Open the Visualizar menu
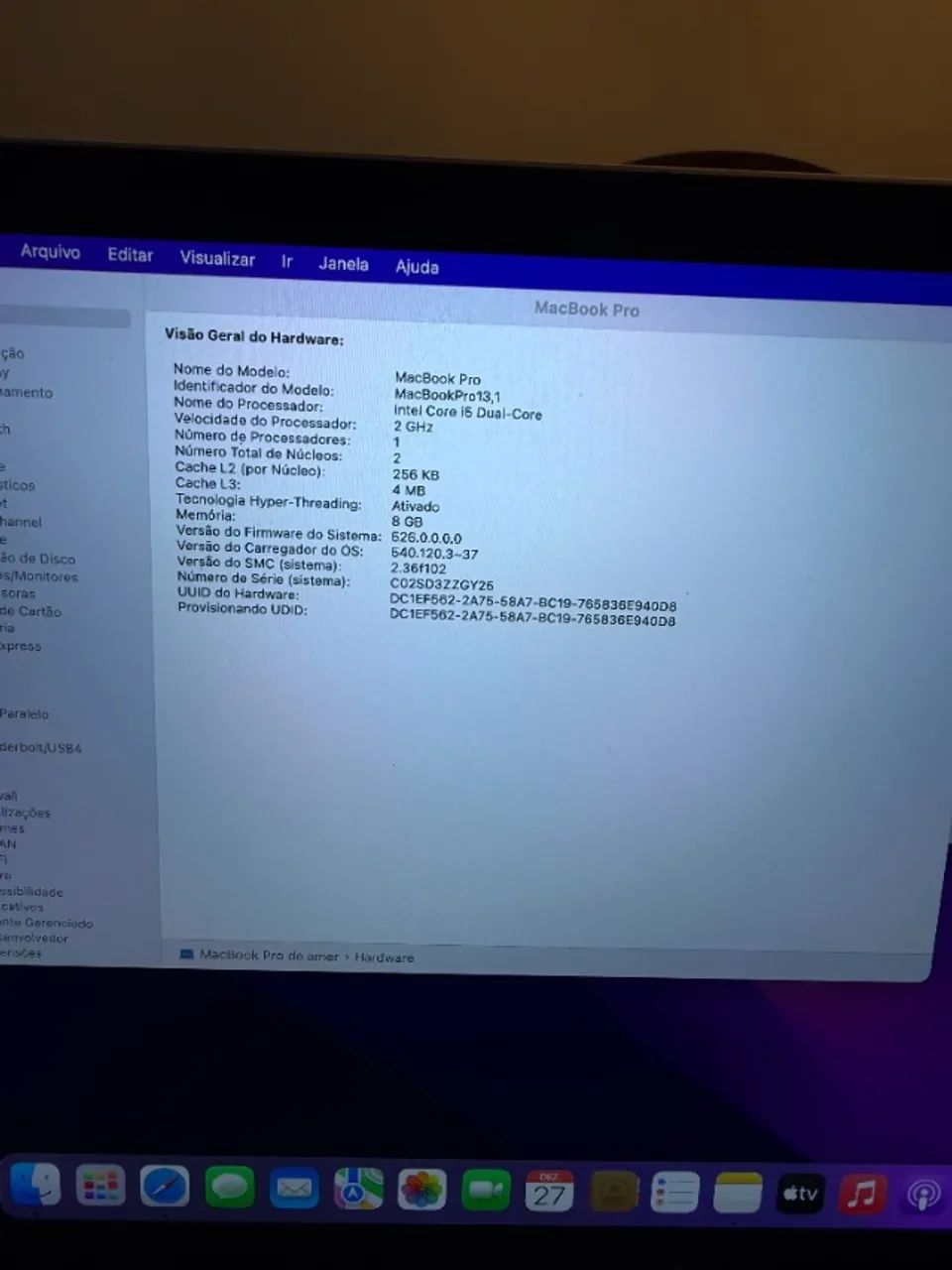Image resolution: width=952 pixels, height=1270 pixels. click(x=217, y=259)
